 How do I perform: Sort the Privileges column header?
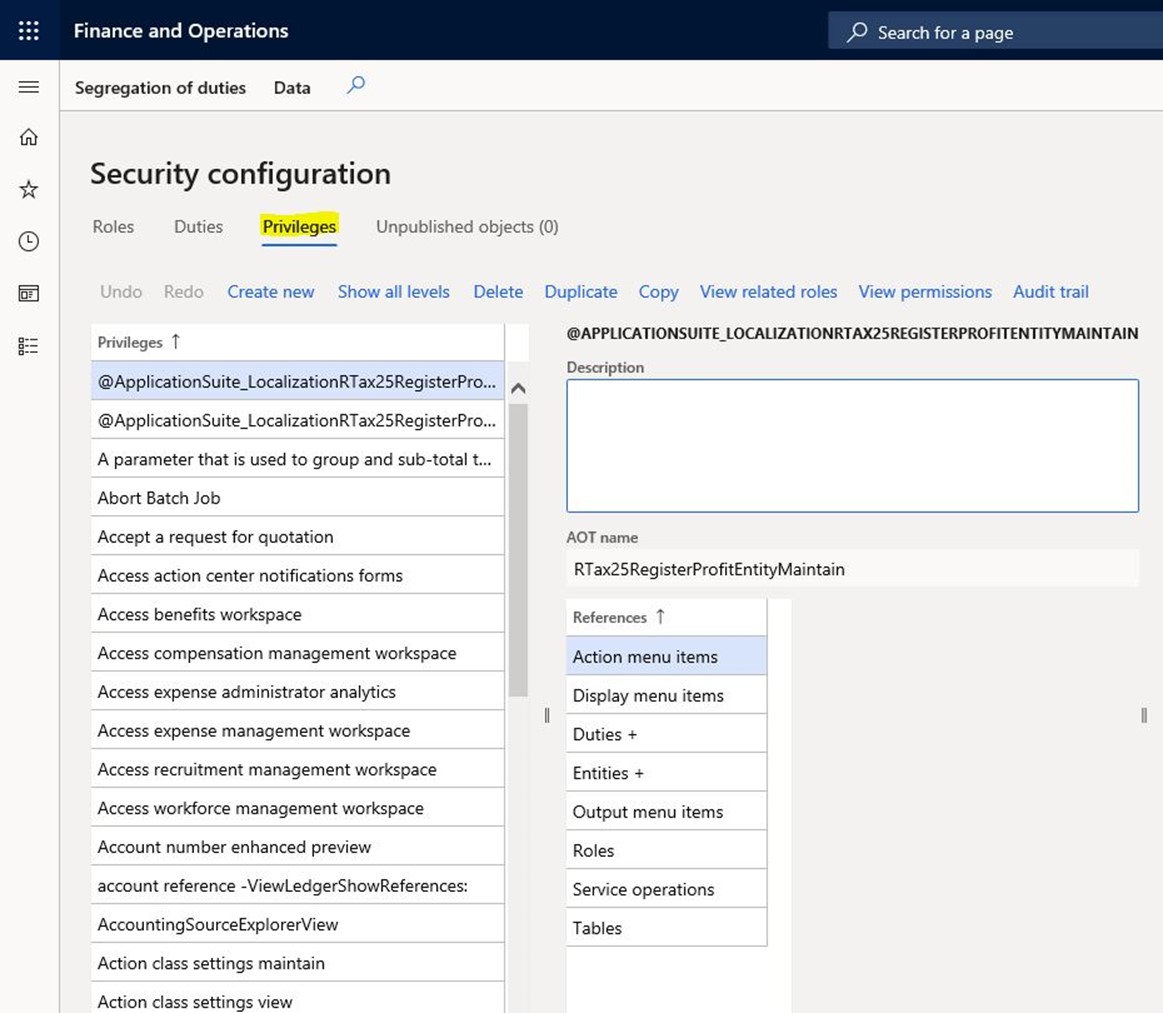click(x=130, y=342)
